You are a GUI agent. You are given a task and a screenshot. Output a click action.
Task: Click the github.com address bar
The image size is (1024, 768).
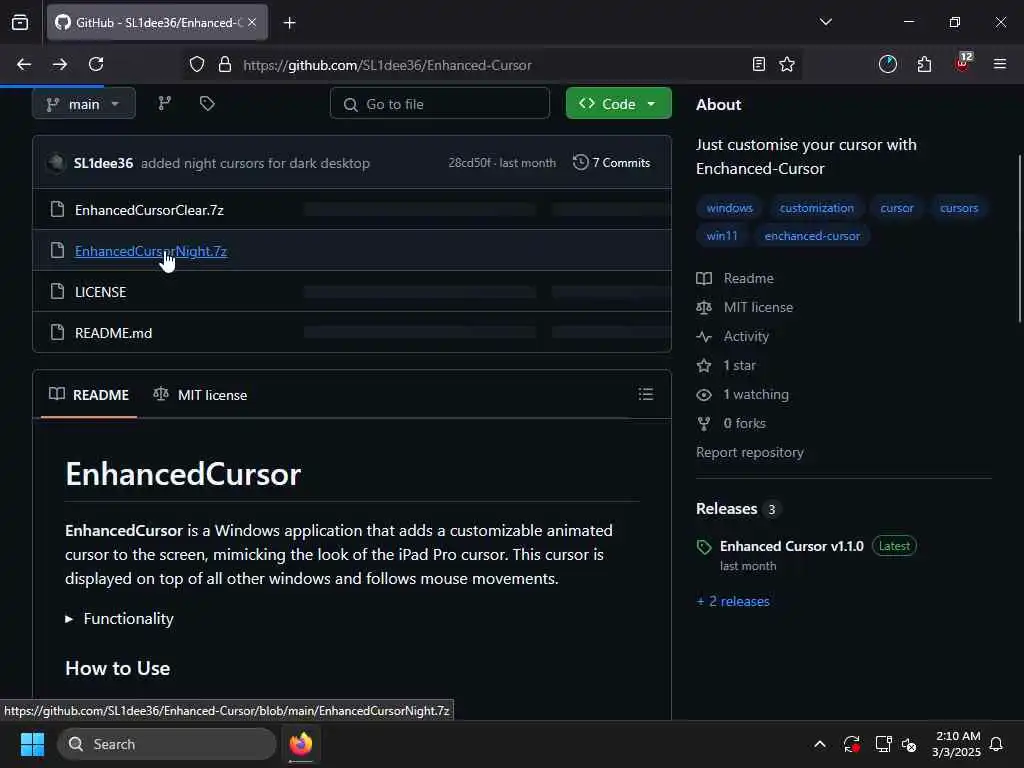[490, 65]
